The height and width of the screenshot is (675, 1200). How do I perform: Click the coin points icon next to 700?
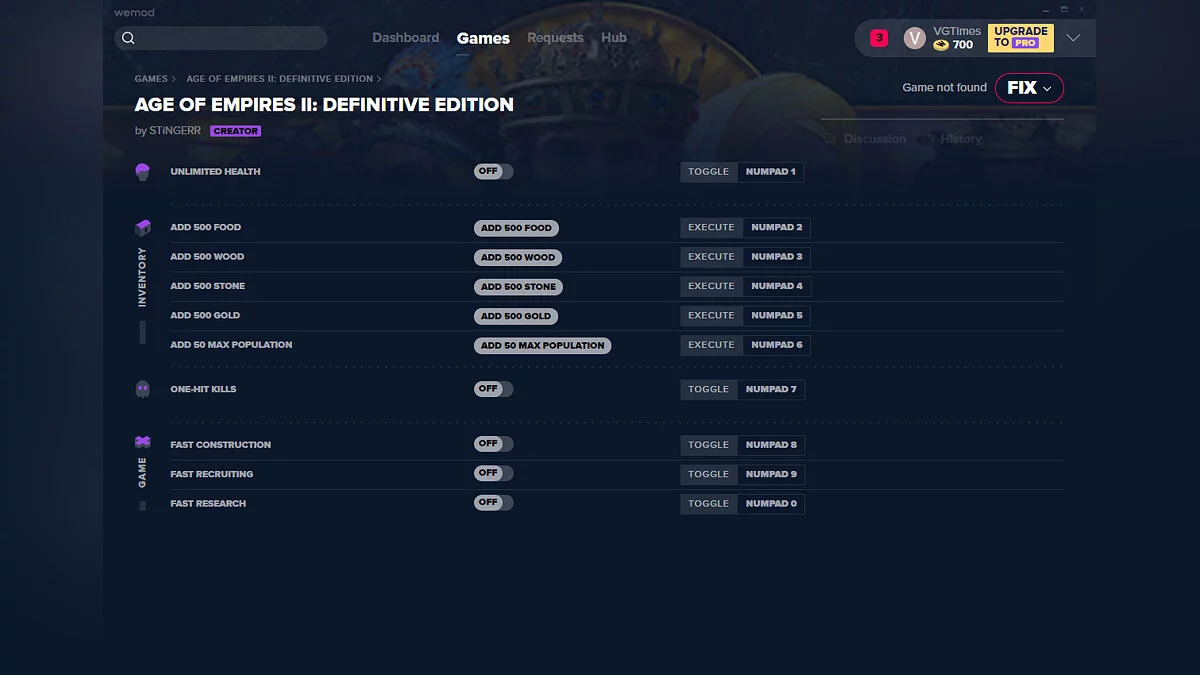coord(941,45)
